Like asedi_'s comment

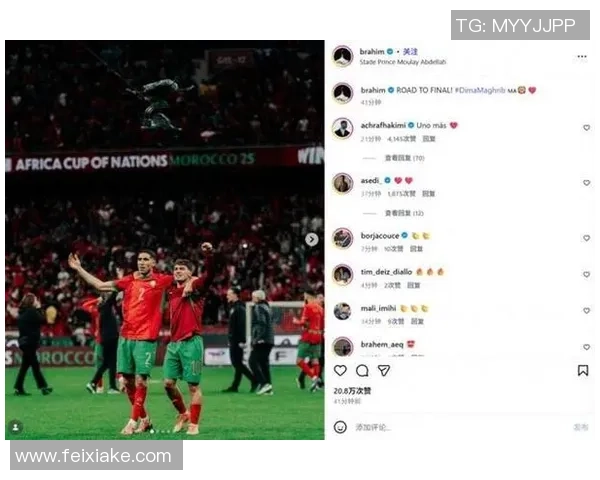586,183
